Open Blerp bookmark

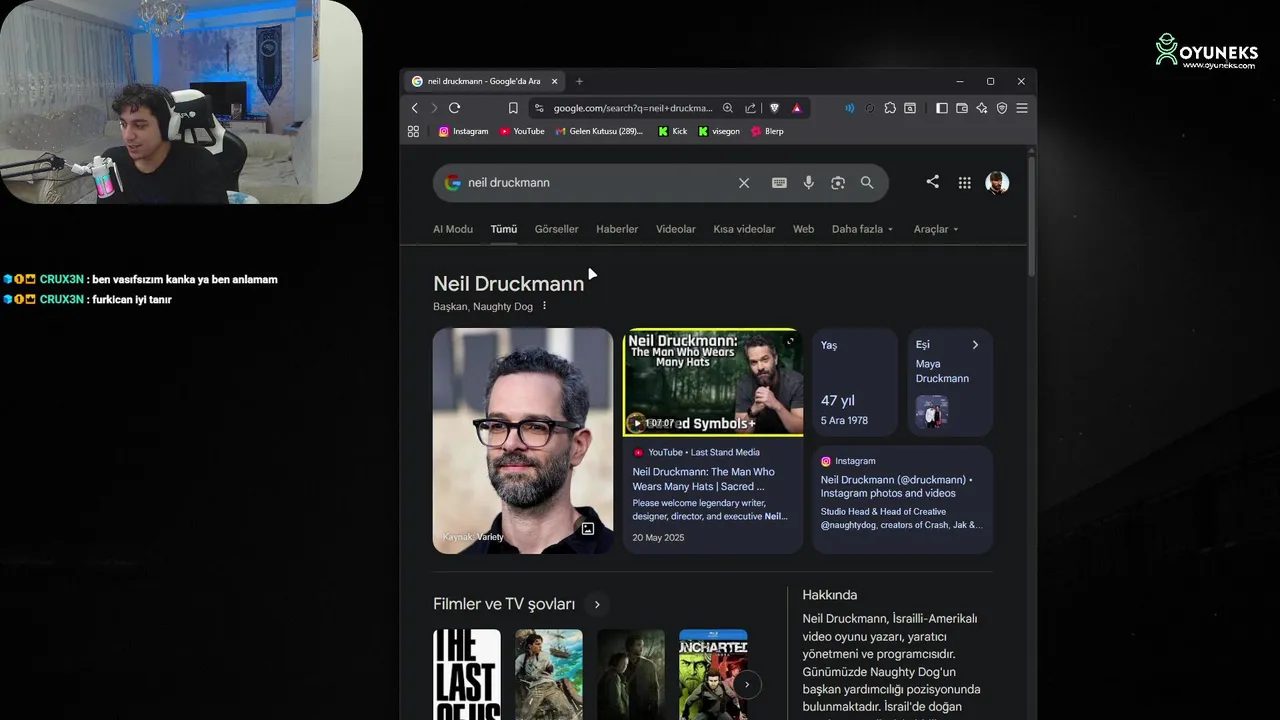[767, 131]
